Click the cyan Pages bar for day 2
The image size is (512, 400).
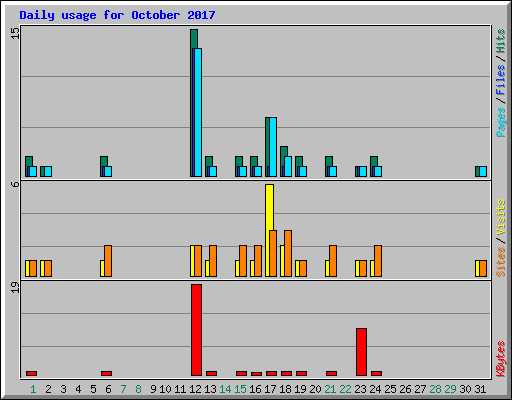pyautogui.click(x=48, y=171)
